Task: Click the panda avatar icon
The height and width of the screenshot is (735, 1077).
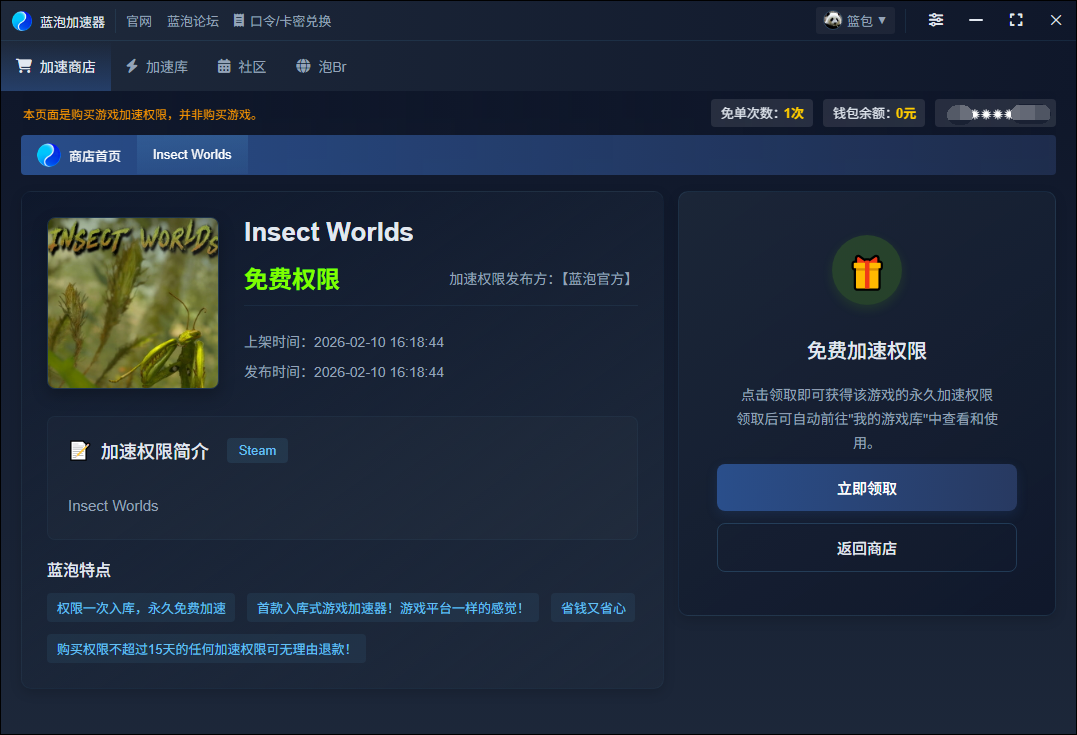Action: (x=832, y=20)
